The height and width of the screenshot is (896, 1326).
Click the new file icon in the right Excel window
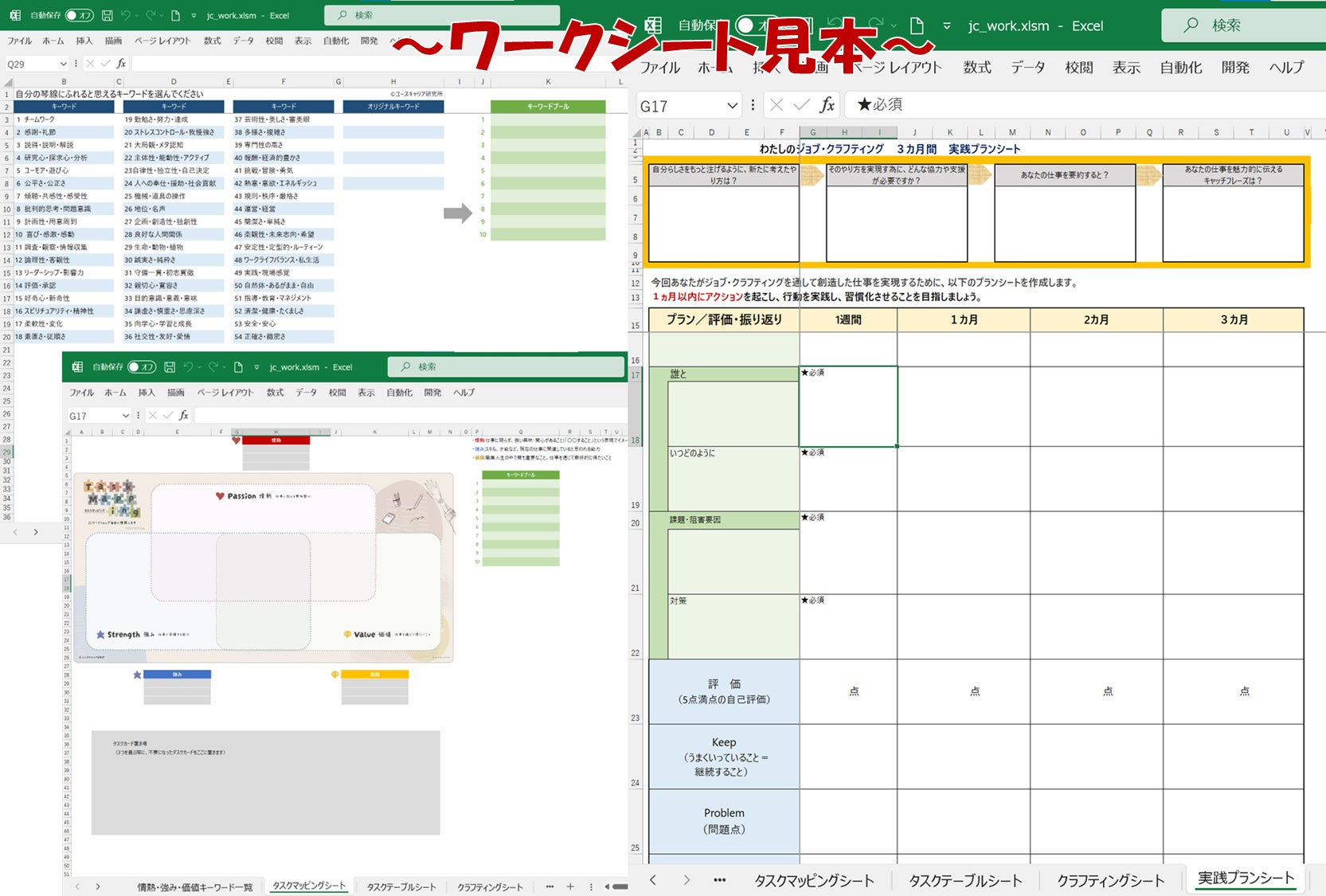tap(917, 25)
